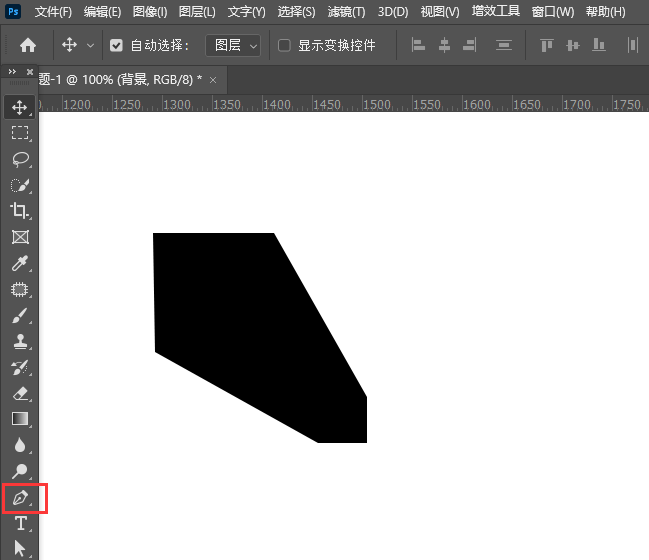Activate the Brush tool
The height and width of the screenshot is (560, 649).
tap(19, 316)
